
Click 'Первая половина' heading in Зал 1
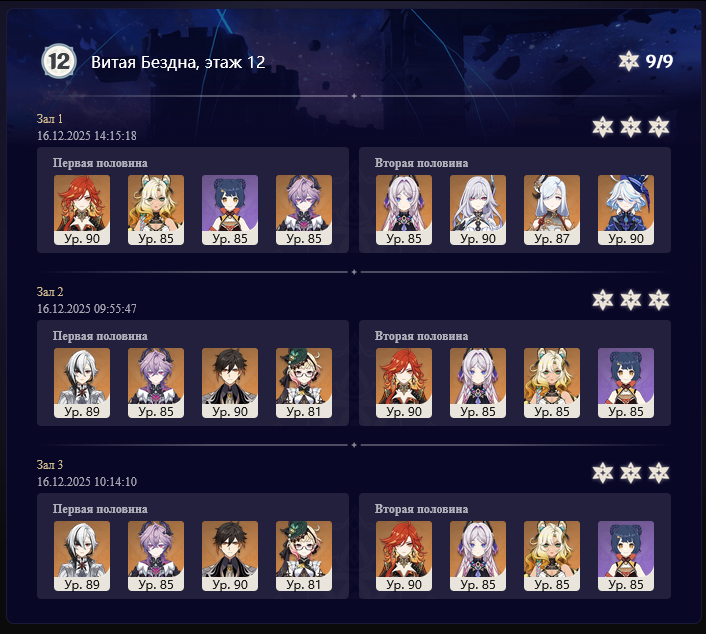pos(100,163)
